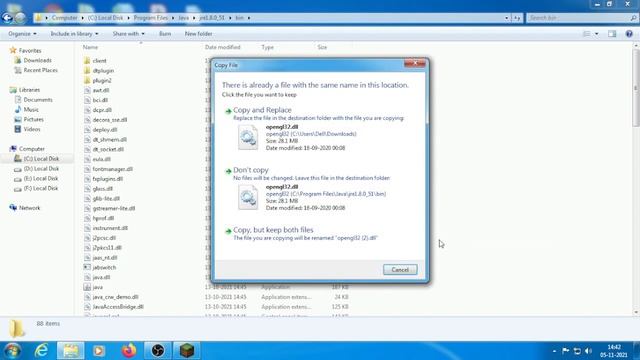Image resolution: width=640 pixels, height=360 pixels.
Task: Select the glass.dll file
Action: pos(102,189)
